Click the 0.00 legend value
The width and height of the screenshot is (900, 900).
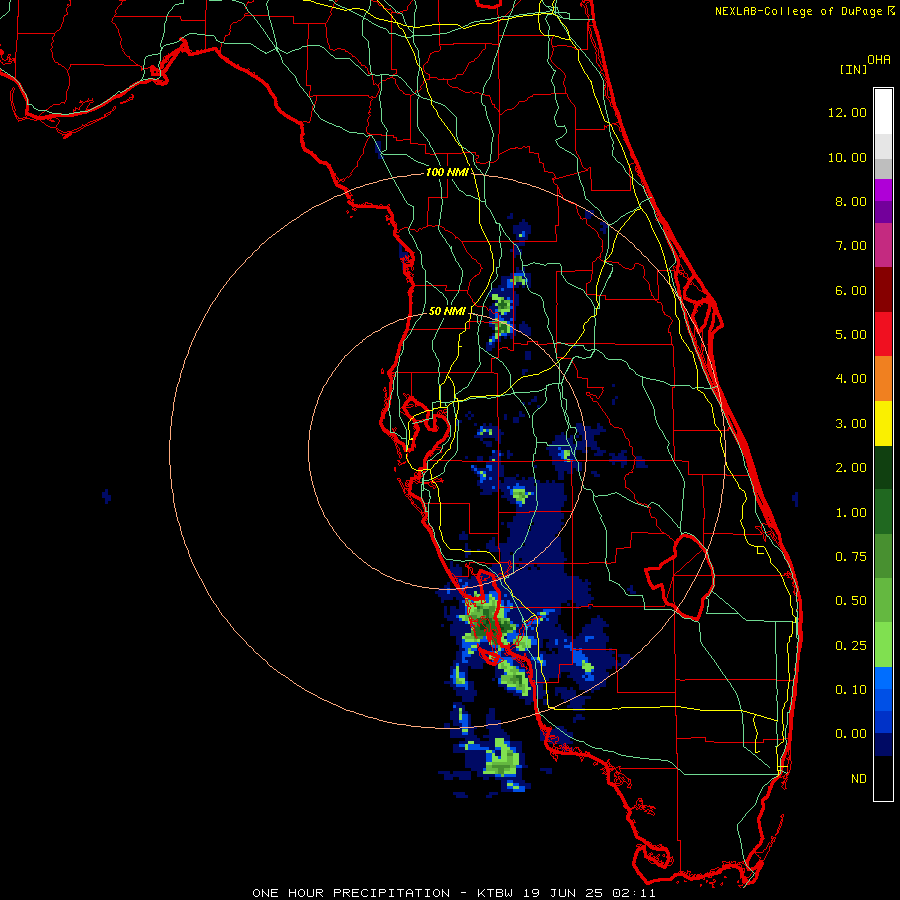click(x=851, y=734)
